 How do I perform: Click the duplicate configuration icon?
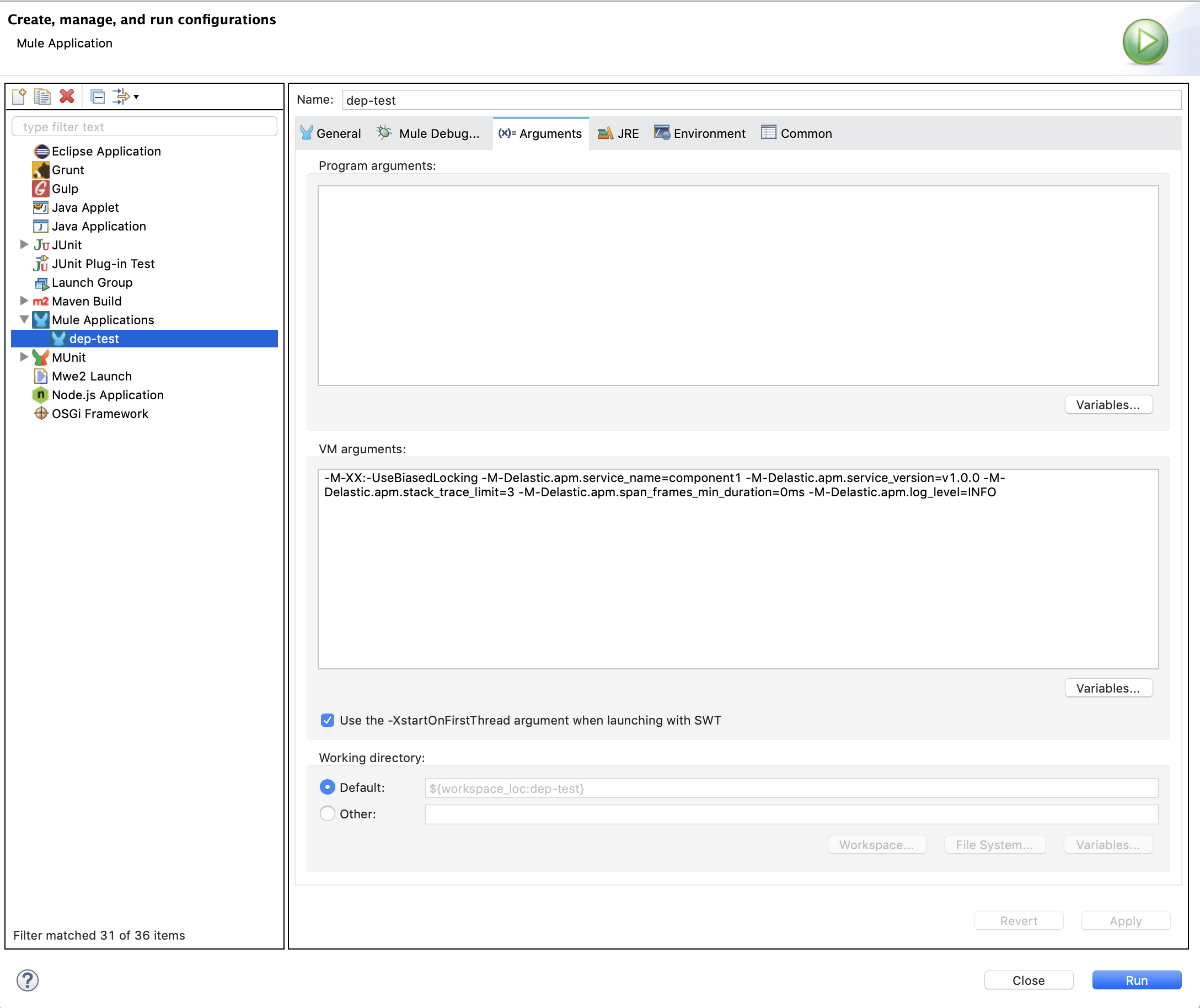(x=44, y=95)
